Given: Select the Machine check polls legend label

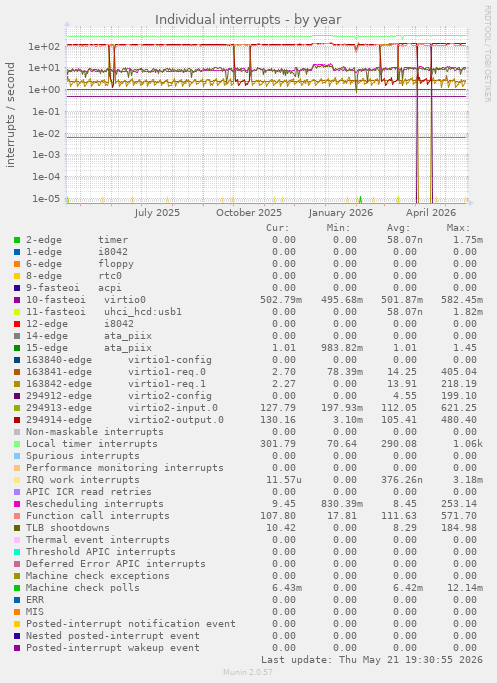Looking at the screenshot, I should point(83,588).
